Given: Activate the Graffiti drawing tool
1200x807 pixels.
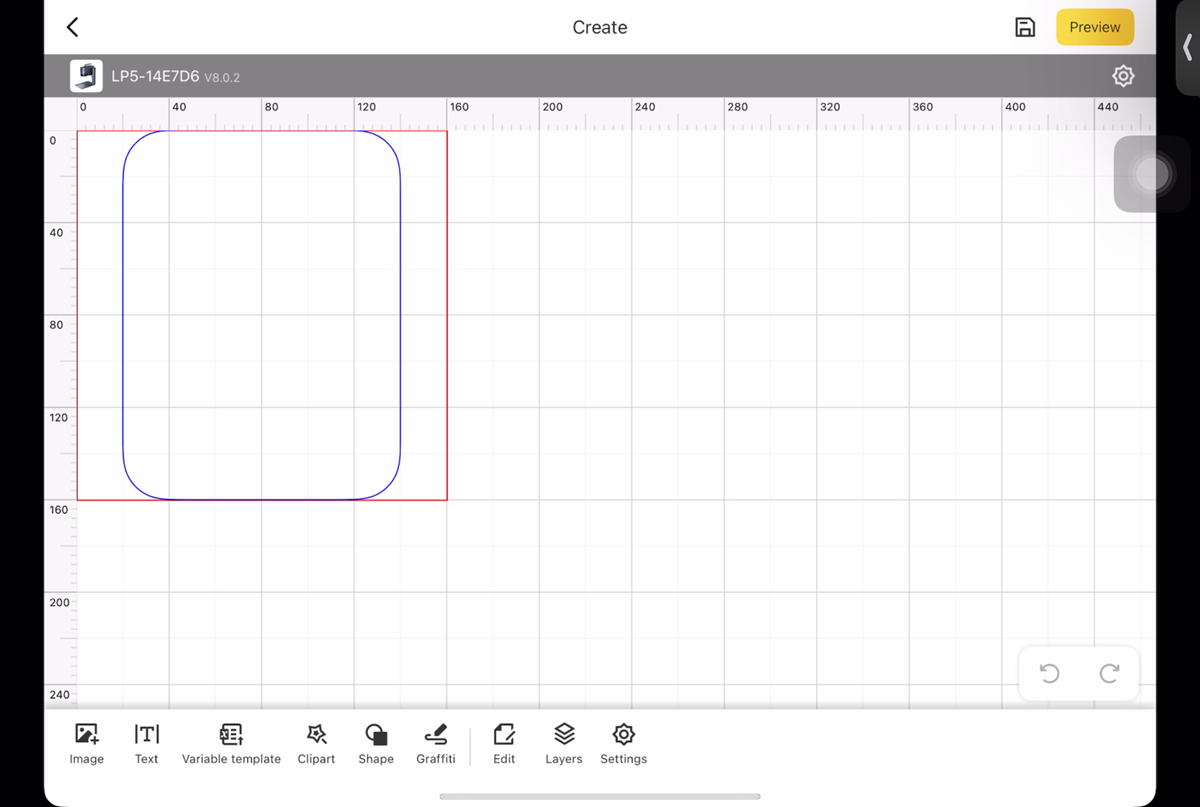Looking at the screenshot, I should pos(436,745).
